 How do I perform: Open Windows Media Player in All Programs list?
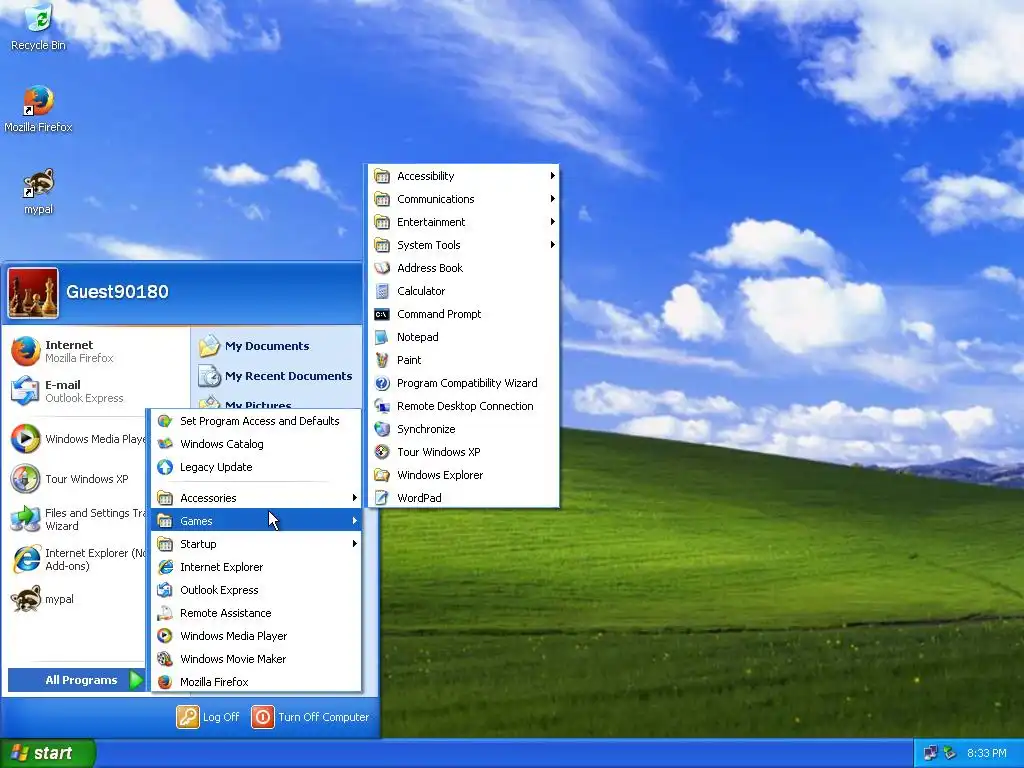click(x=256, y=636)
